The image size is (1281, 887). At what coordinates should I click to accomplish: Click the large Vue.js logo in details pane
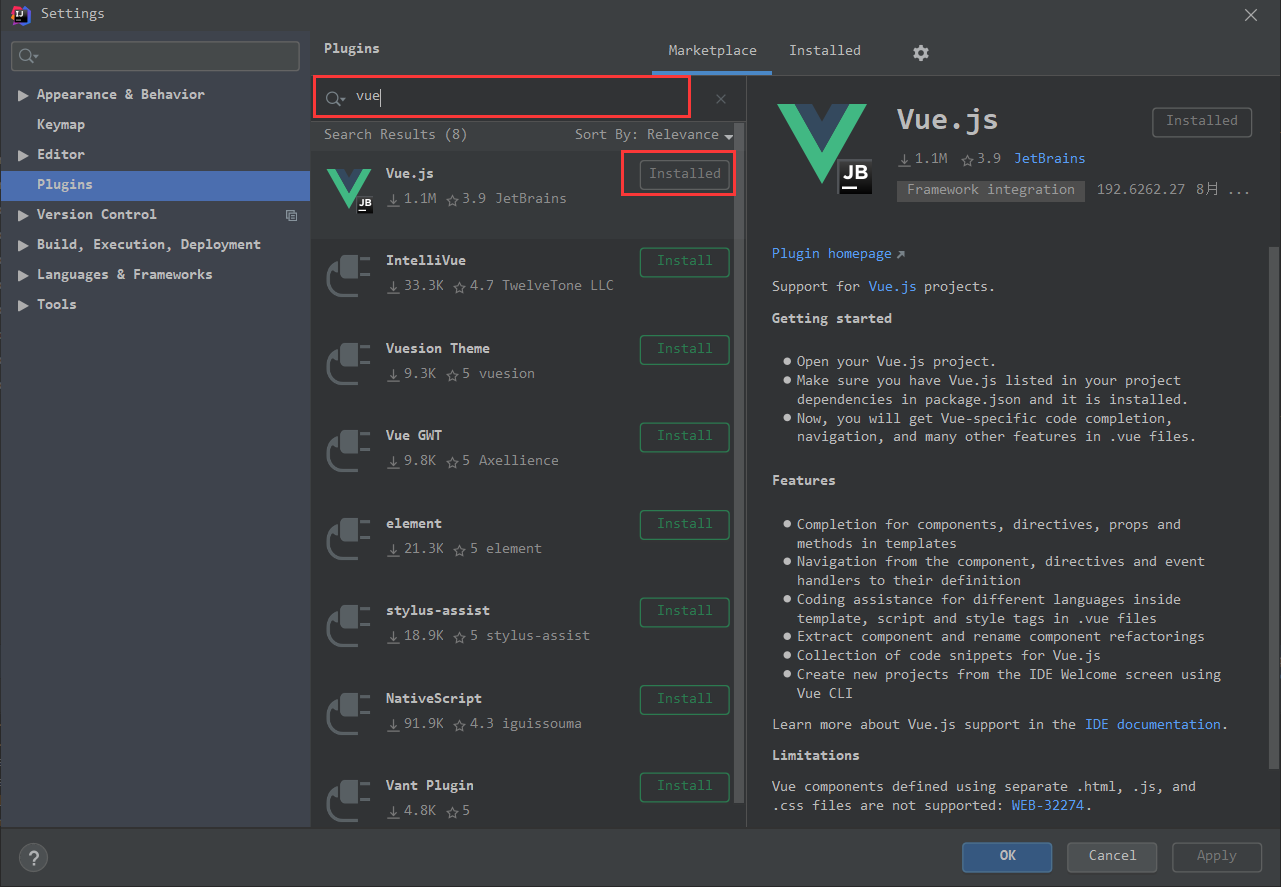pos(825,148)
